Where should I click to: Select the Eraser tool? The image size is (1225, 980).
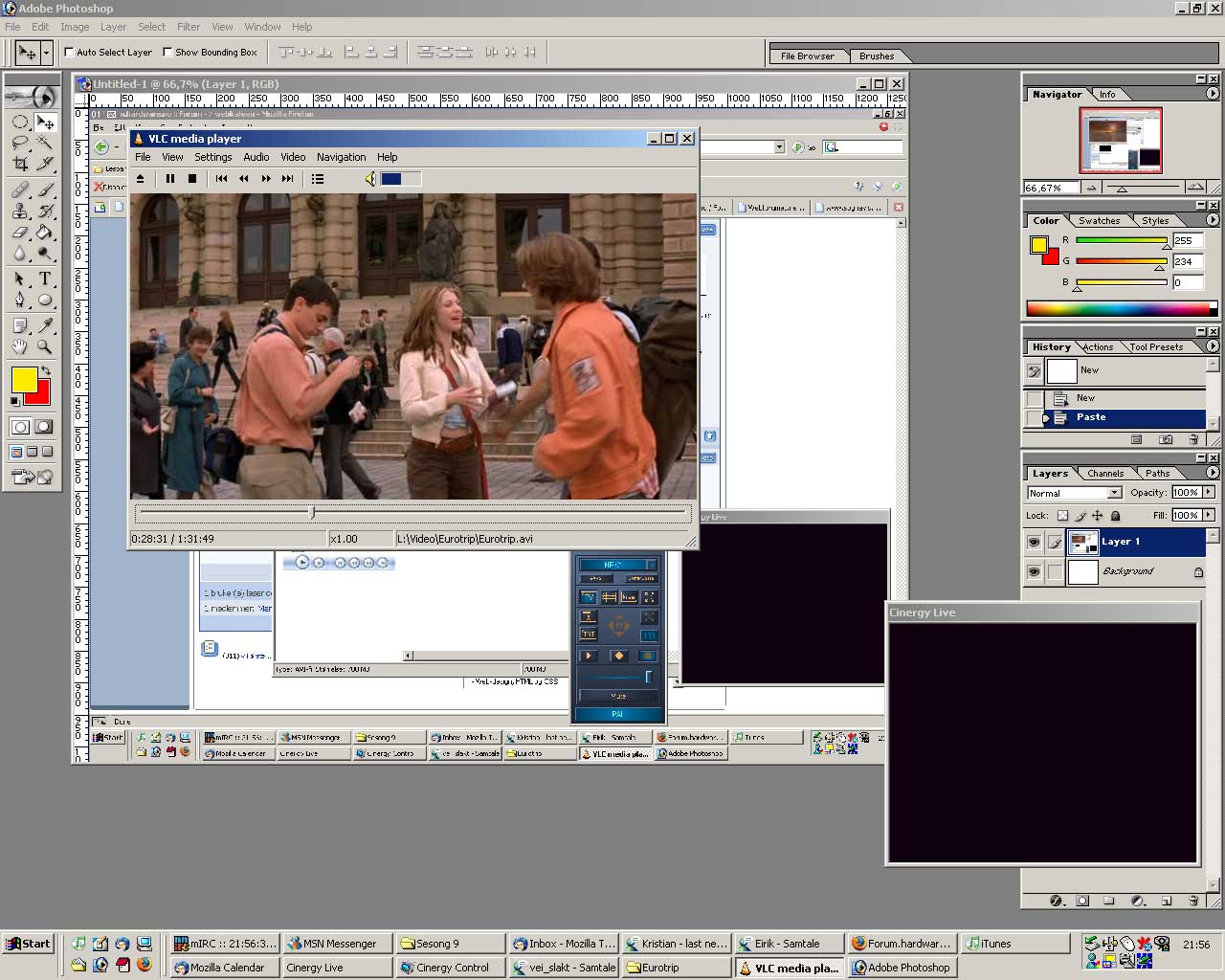pyautogui.click(x=20, y=232)
